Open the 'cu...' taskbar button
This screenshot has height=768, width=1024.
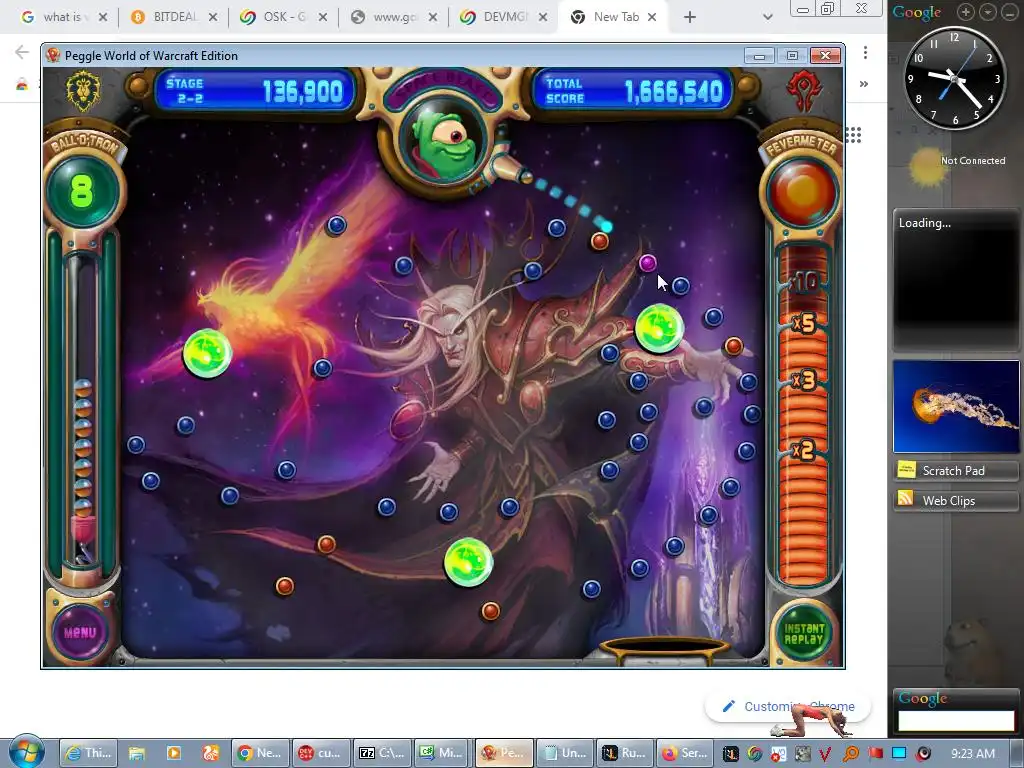click(x=321, y=753)
